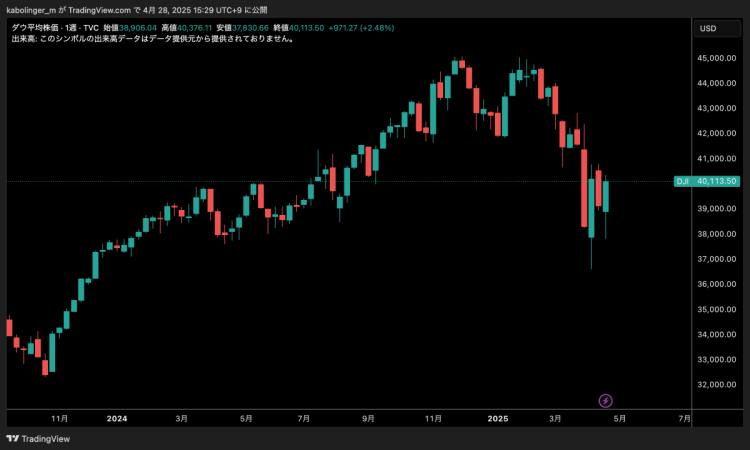Open the USD currency selector
The height and width of the screenshot is (450, 750).
pos(717,29)
